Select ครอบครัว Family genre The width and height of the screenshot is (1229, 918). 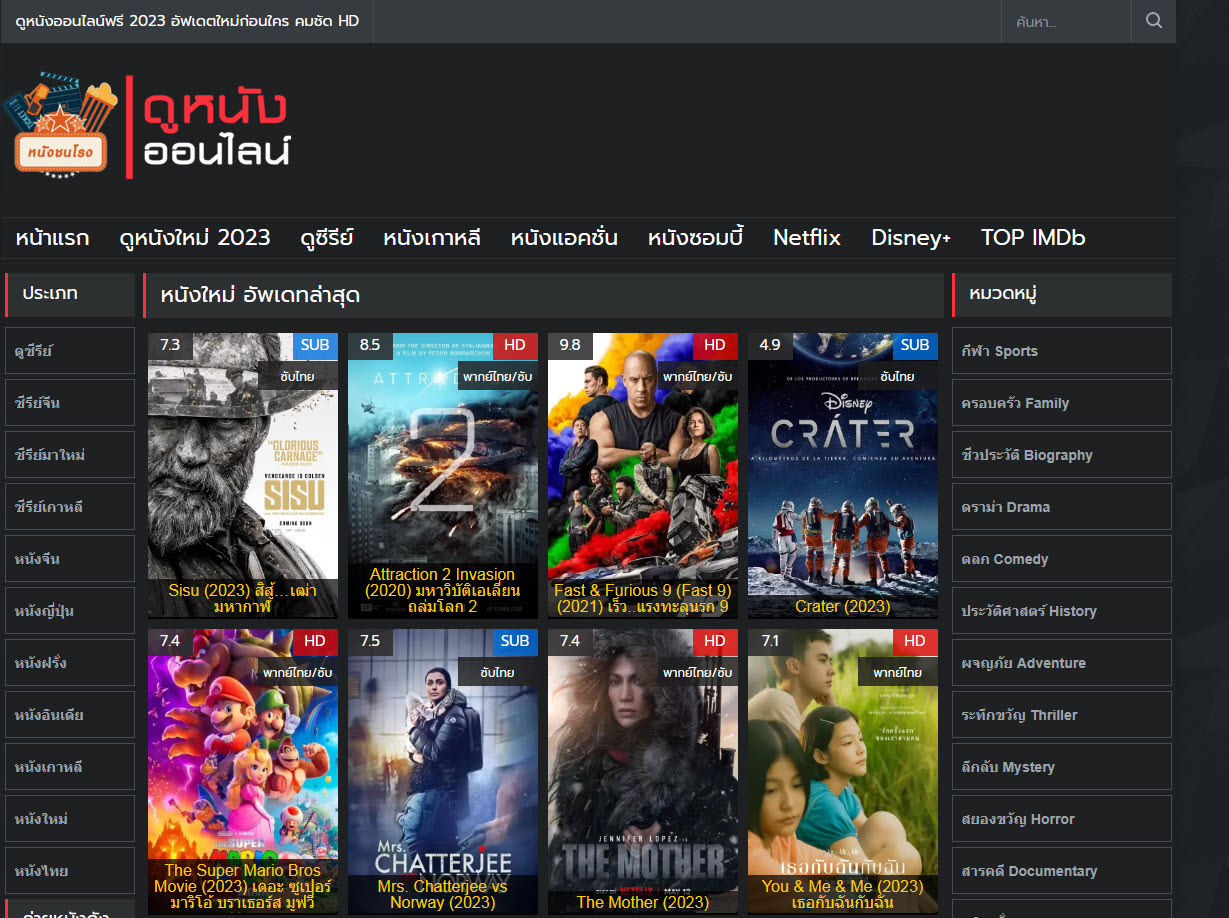[x=1062, y=403]
